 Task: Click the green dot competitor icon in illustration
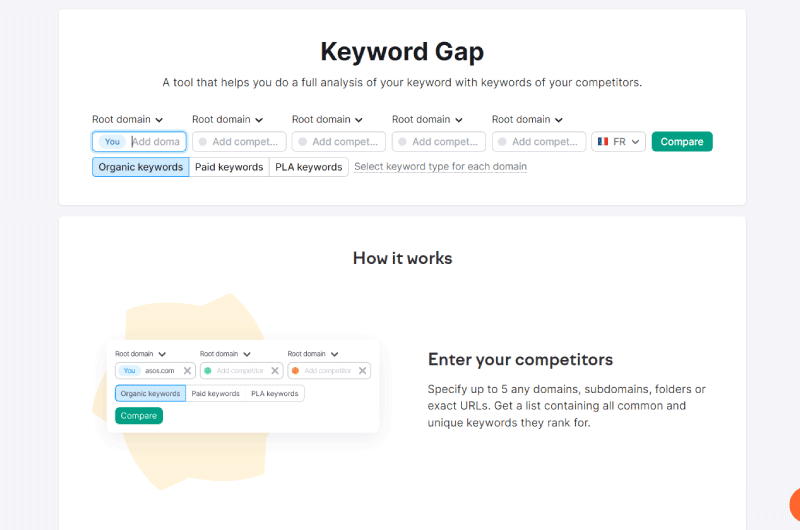(208, 371)
